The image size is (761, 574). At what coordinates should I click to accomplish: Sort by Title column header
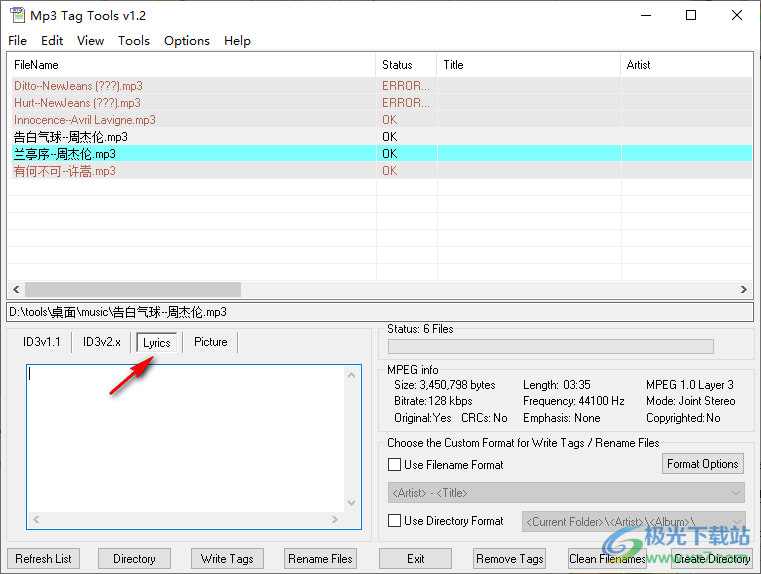529,65
